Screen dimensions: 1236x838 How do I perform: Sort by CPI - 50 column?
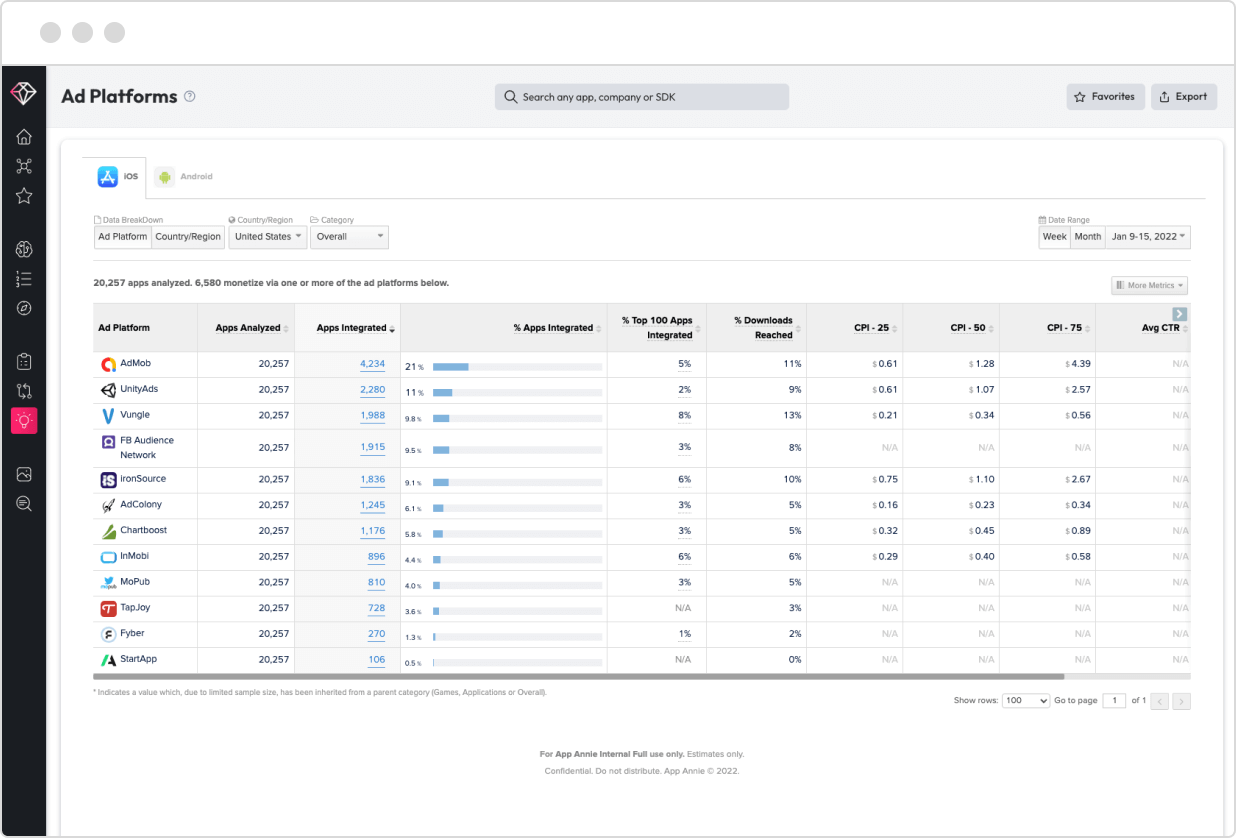(x=972, y=328)
